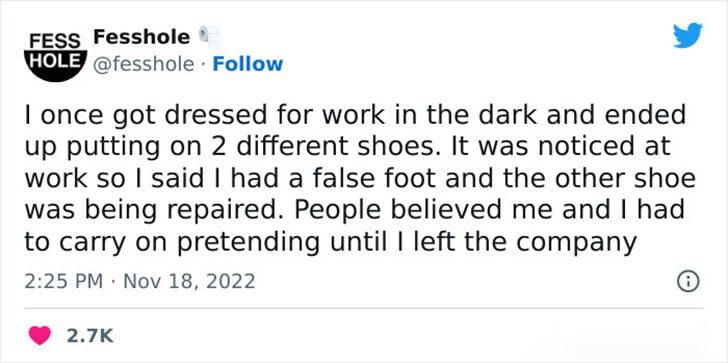Click the Fesshole profile avatar
Viewport: 728px width, 363px height.
[x=55, y=53]
